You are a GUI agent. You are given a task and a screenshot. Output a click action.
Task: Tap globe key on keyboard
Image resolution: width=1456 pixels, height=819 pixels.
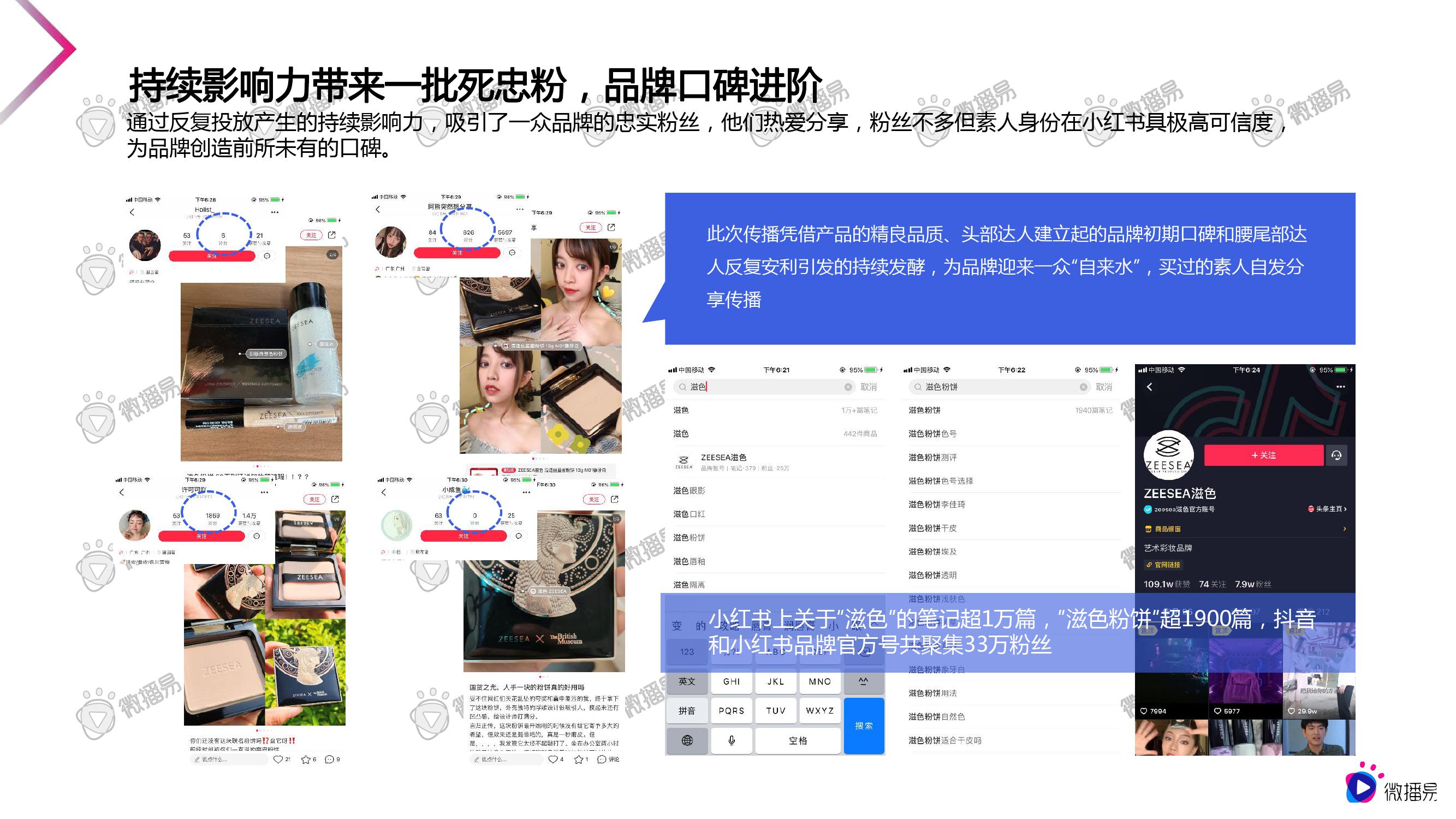pos(687,741)
